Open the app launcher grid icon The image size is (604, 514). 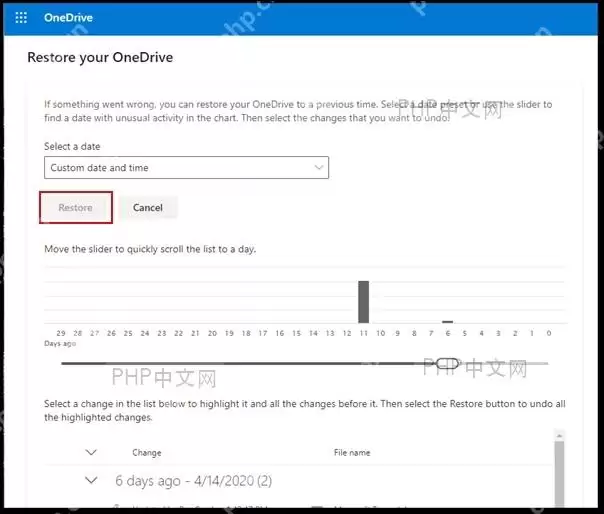click(x=21, y=18)
